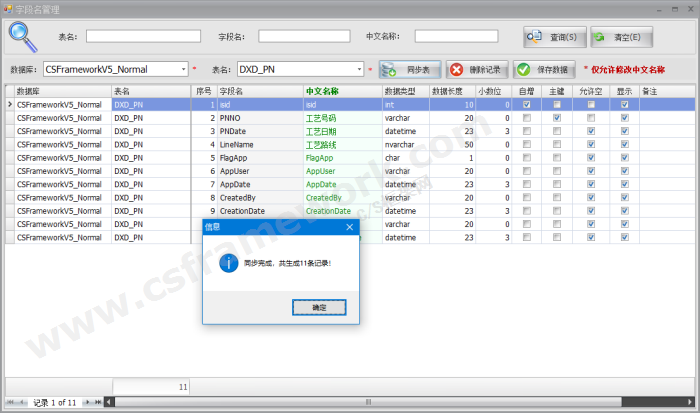This screenshot has width=700, height=413.
Task: Click the top 字段名 search input field
Action: click(304, 37)
